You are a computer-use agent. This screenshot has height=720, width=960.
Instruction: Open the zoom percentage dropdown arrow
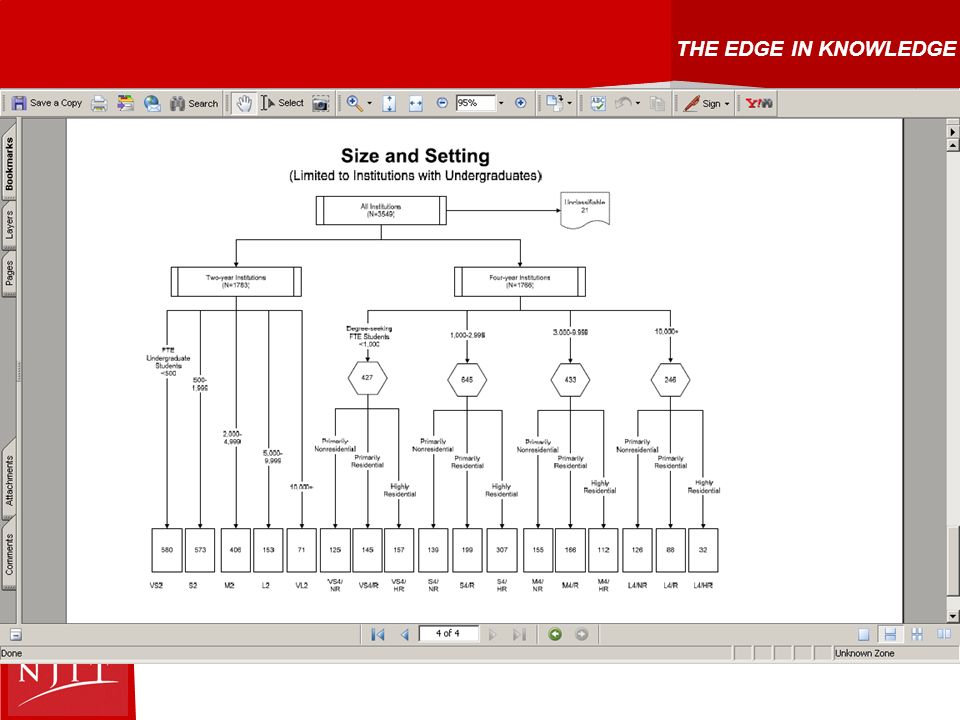(501, 103)
